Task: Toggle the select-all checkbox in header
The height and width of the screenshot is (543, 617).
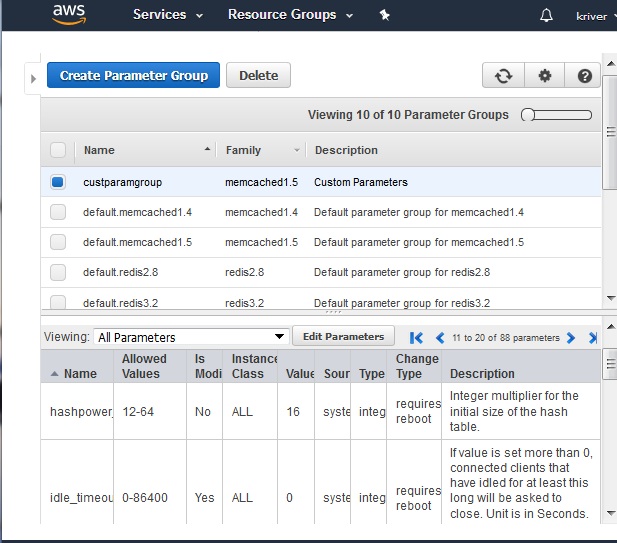Action: click(58, 150)
